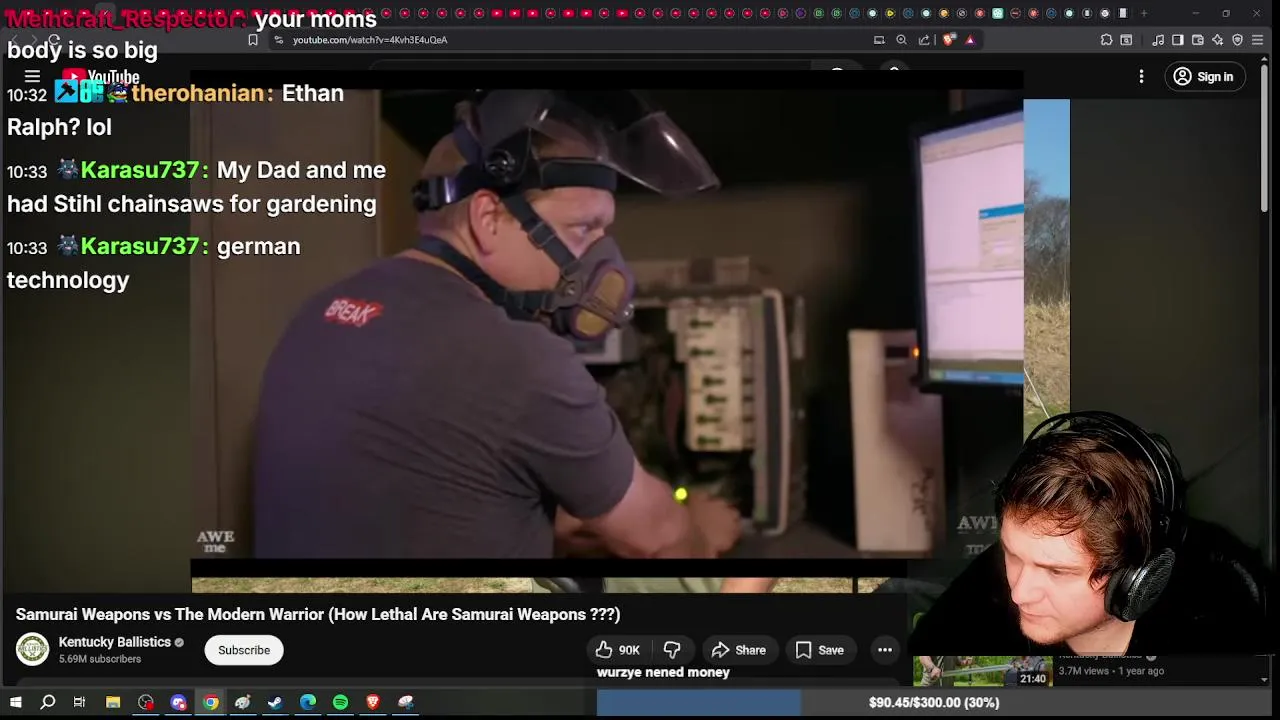
Task: Open Kentucky Ballistics channel avatar
Action: pos(32,650)
